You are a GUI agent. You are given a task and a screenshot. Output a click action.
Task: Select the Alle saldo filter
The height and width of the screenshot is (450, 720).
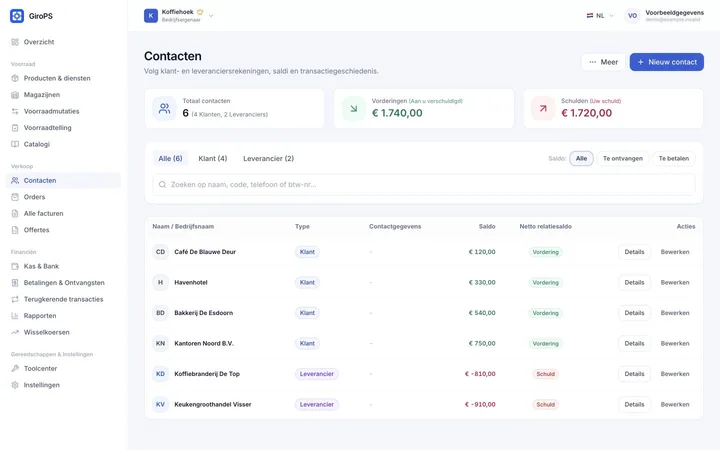pos(581,159)
